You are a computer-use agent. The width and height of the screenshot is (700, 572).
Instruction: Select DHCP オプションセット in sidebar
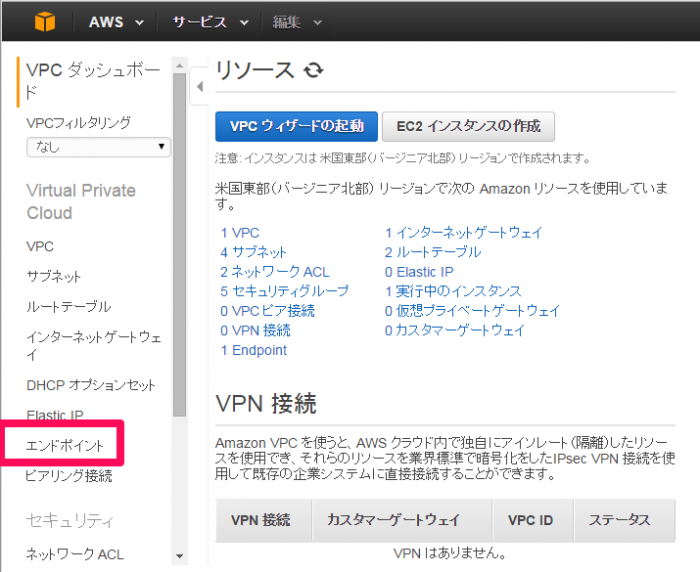(91, 385)
